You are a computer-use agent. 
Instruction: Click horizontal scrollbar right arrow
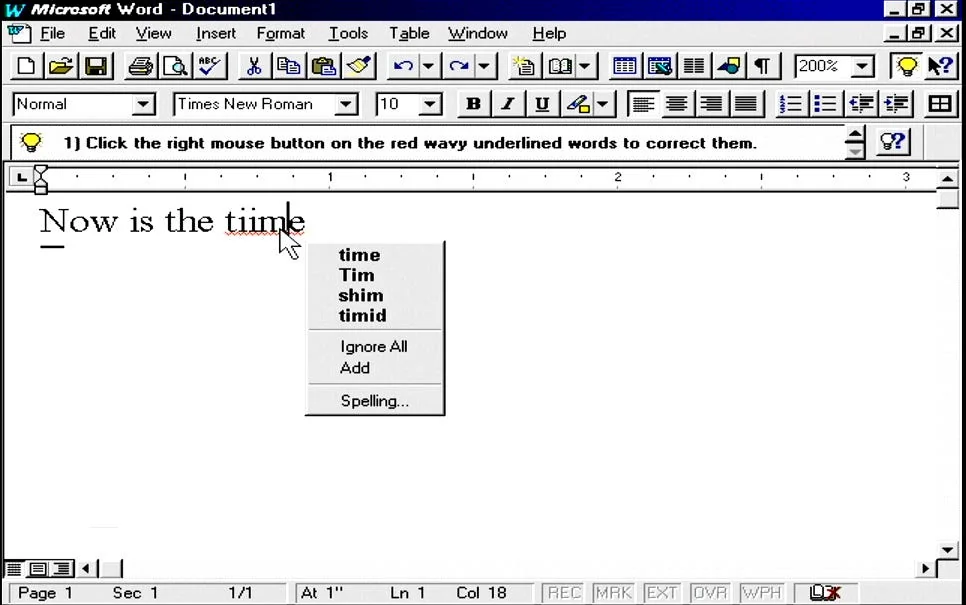coord(925,569)
